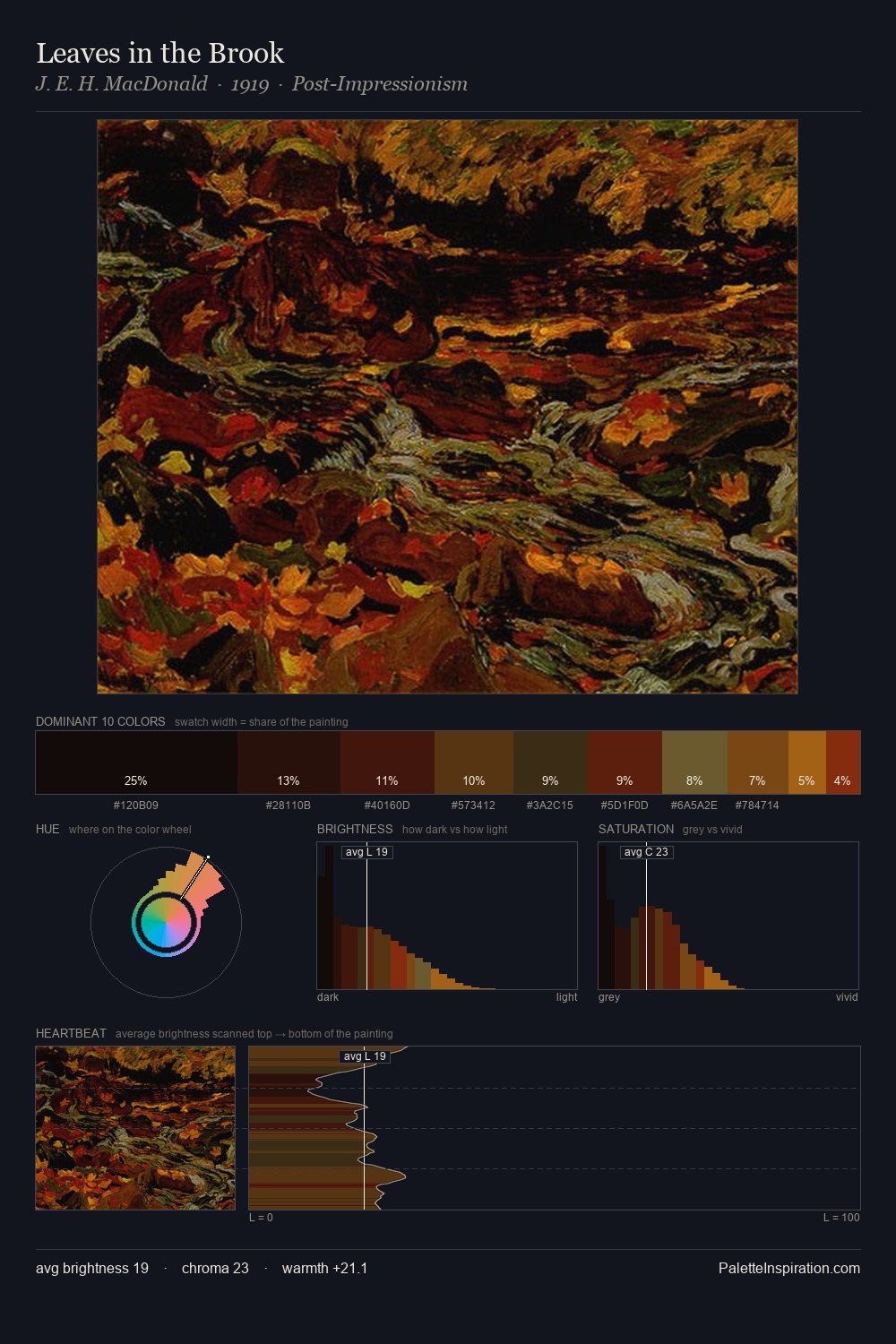This screenshot has height=1344, width=896.
Task: Click the 'dark' axis label
Action: (x=328, y=997)
